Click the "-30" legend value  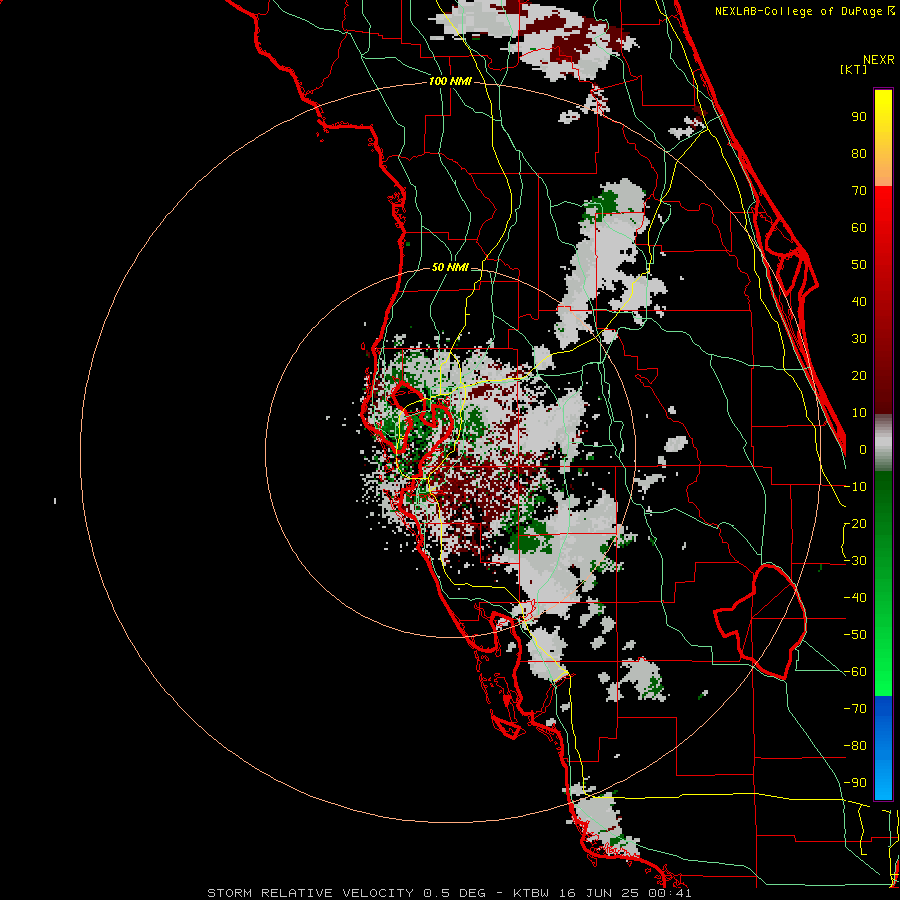point(855,561)
